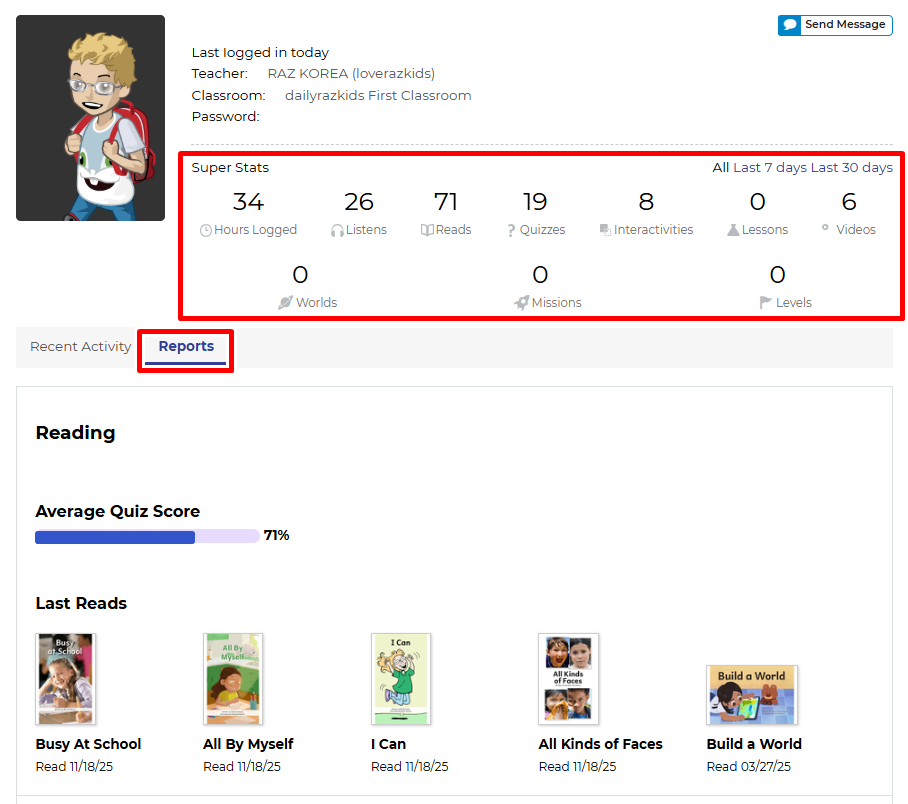Click the Lessons person icon
The height and width of the screenshot is (804, 908).
tap(733, 230)
